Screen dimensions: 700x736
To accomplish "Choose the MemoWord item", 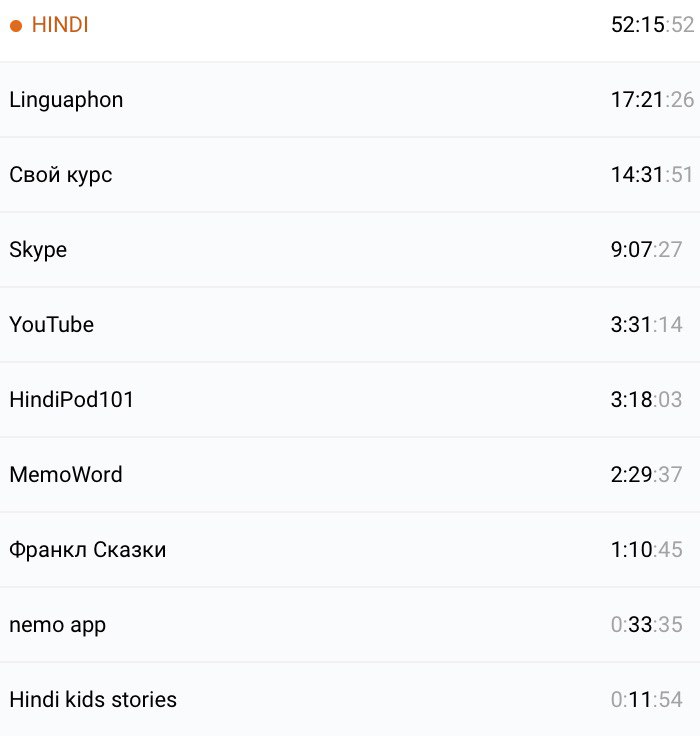I will coord(66,475).
